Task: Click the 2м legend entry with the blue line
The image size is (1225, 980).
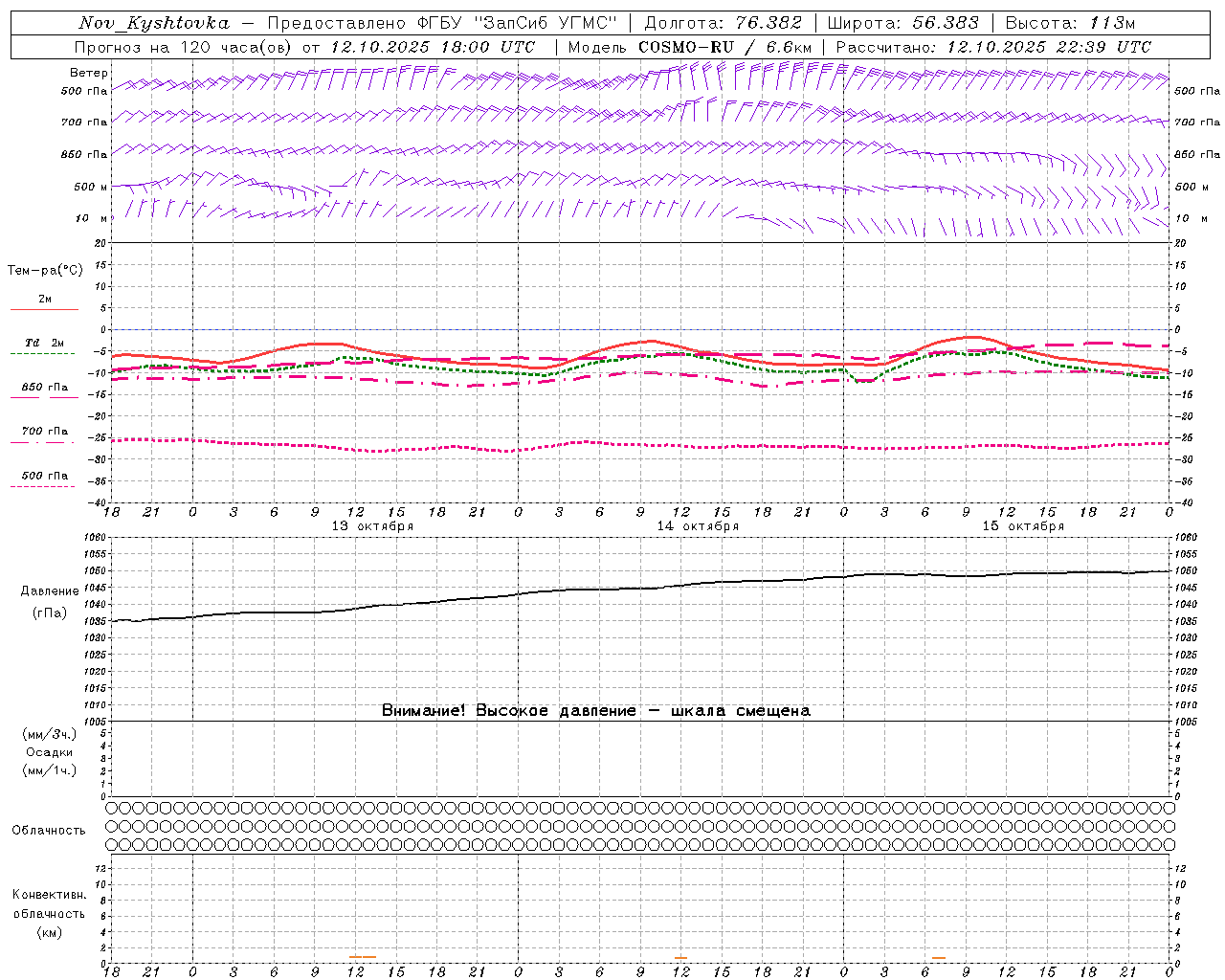Action: pos(45,303)
